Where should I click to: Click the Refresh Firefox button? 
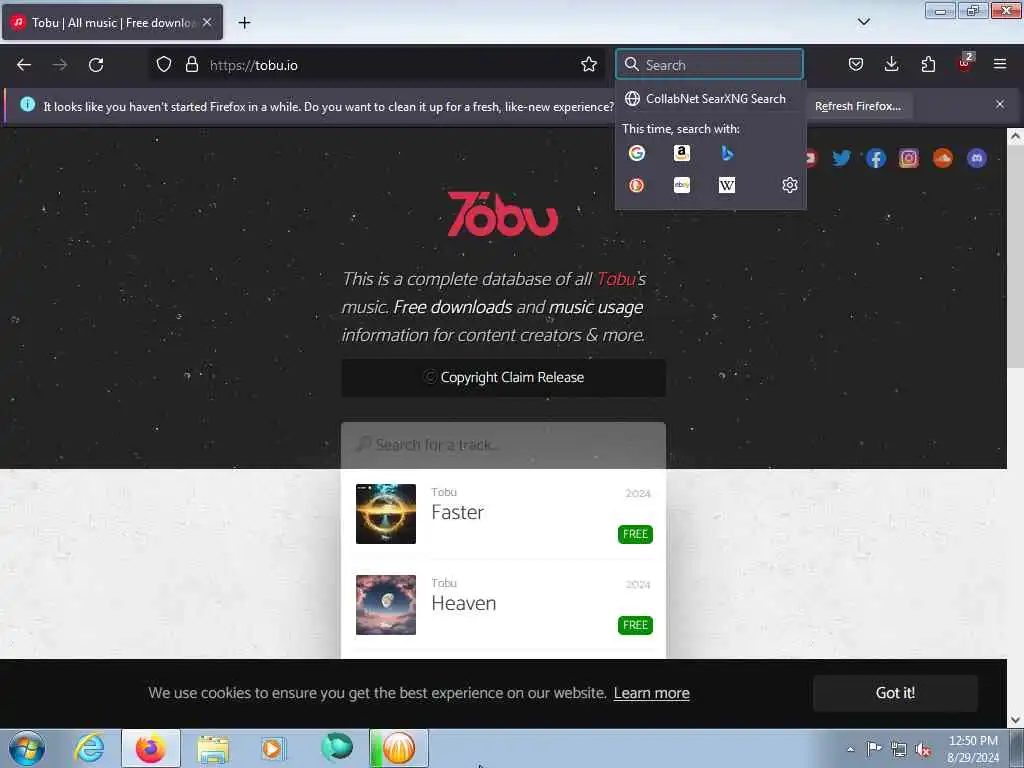(x=857, y=106)
